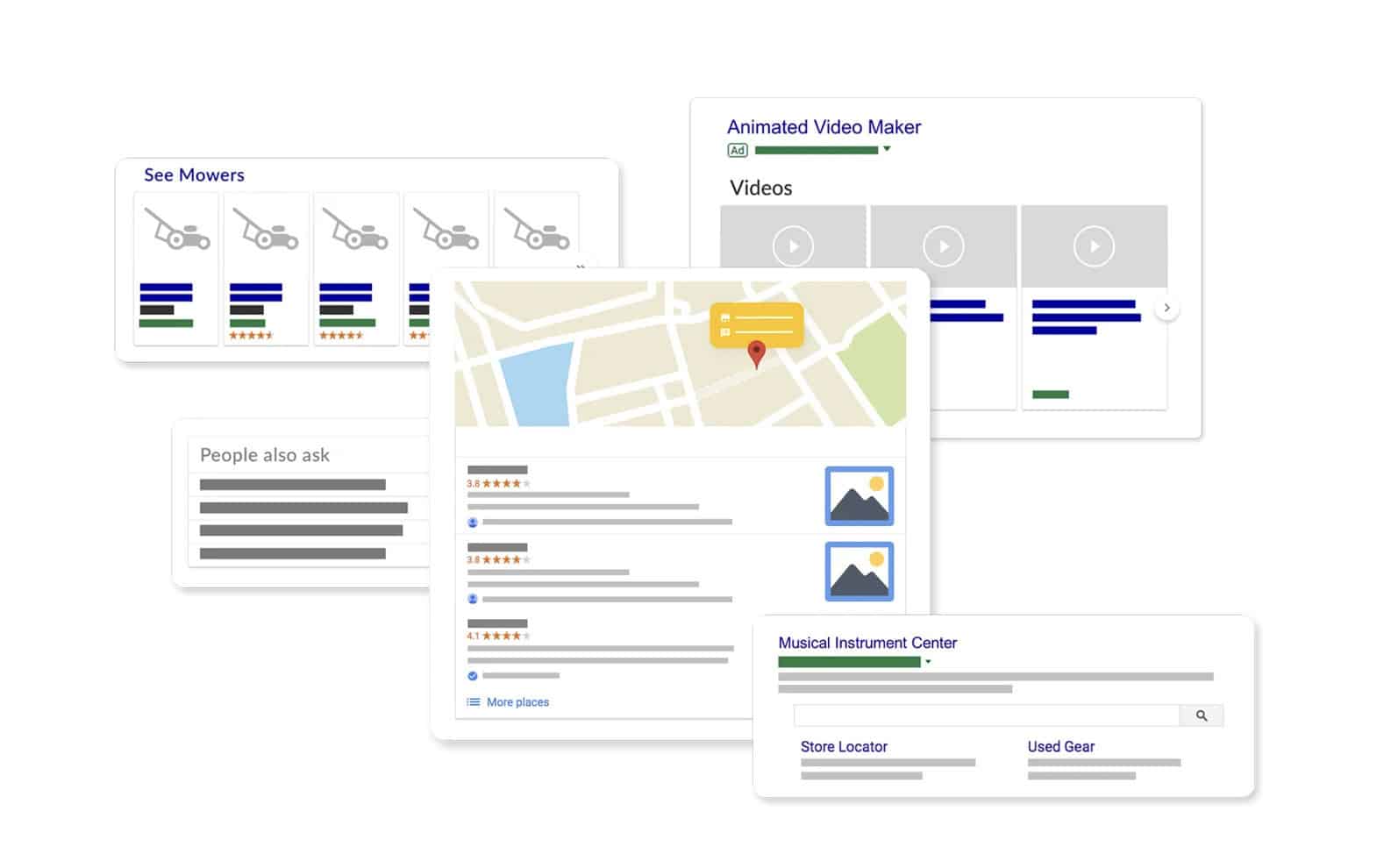Open the Used Gear sitelink
The height and width of the screenshot is (868, 1391).
pos(1061,747)
